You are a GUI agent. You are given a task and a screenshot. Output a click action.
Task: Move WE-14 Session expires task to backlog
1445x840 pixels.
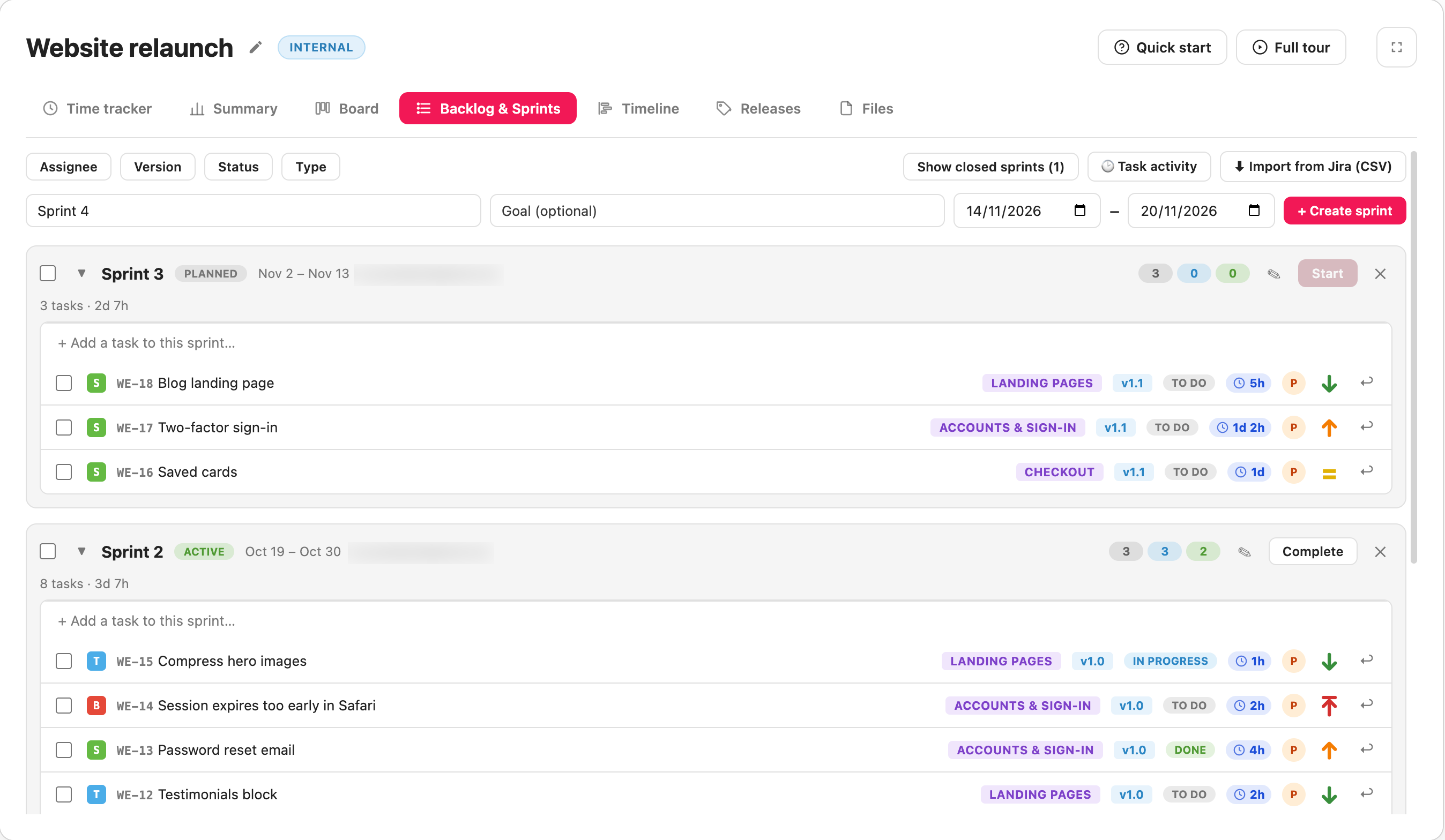click(x=1367, y=705)
